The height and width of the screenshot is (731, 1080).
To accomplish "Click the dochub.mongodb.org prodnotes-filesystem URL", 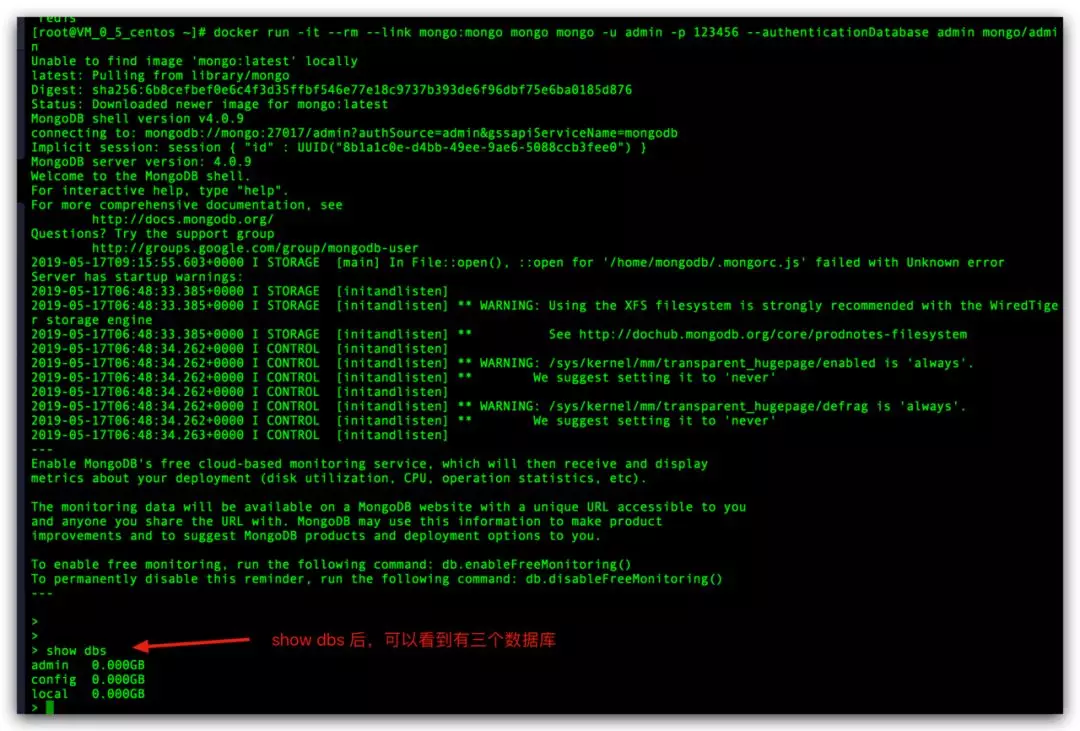I will pos(773,334).
